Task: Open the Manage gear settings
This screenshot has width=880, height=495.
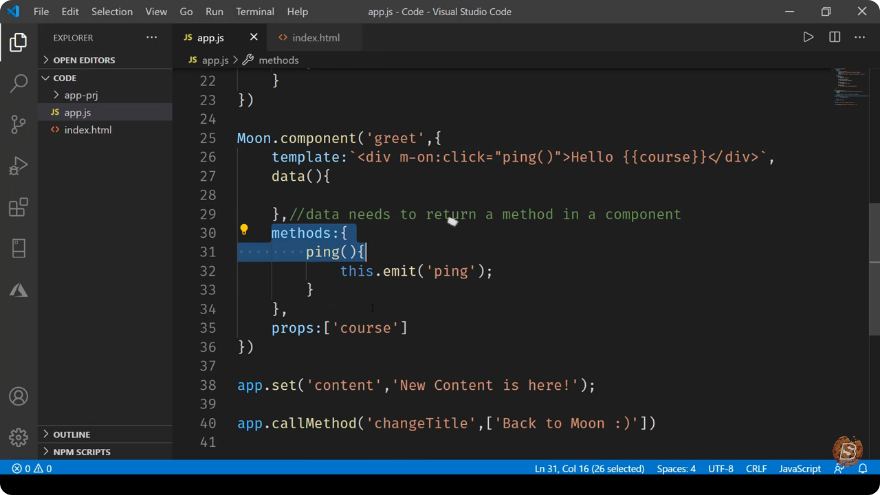Action: coord(19,437)
